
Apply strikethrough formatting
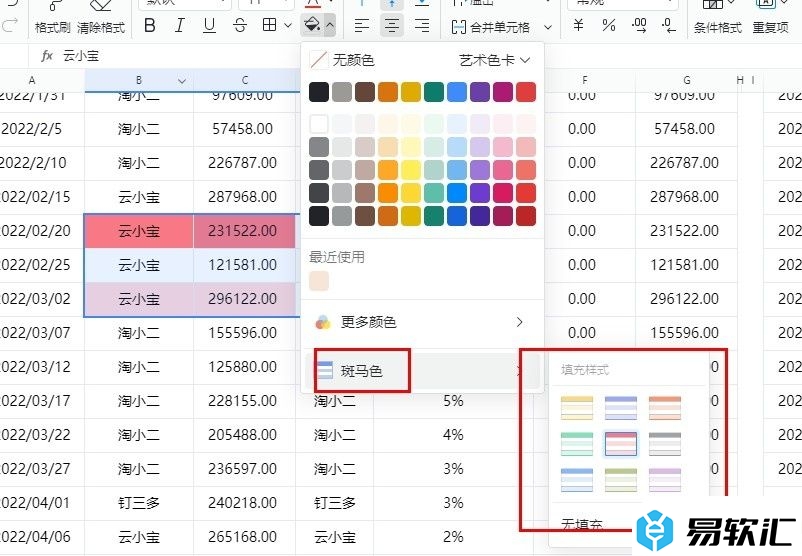(239, 25)
